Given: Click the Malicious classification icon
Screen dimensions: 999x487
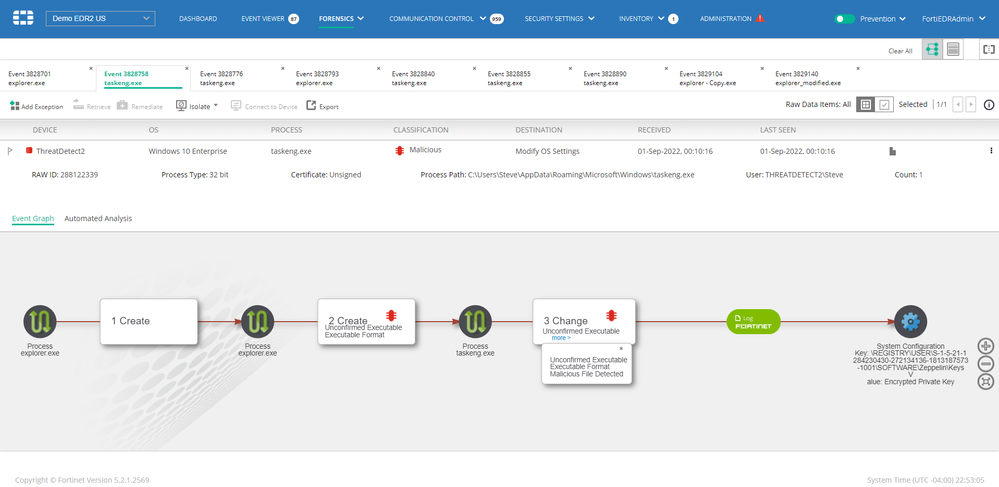Looking at the screenshot, I should 399,150.
